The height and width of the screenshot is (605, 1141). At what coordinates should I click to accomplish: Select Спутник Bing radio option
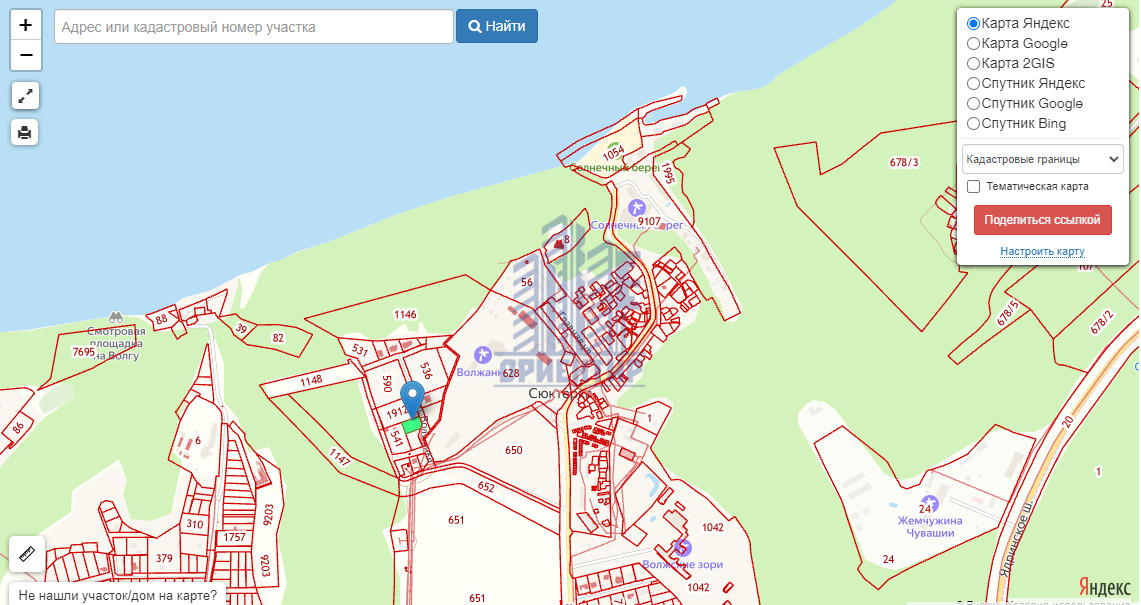pyautogui.click(x=973, y=124)
